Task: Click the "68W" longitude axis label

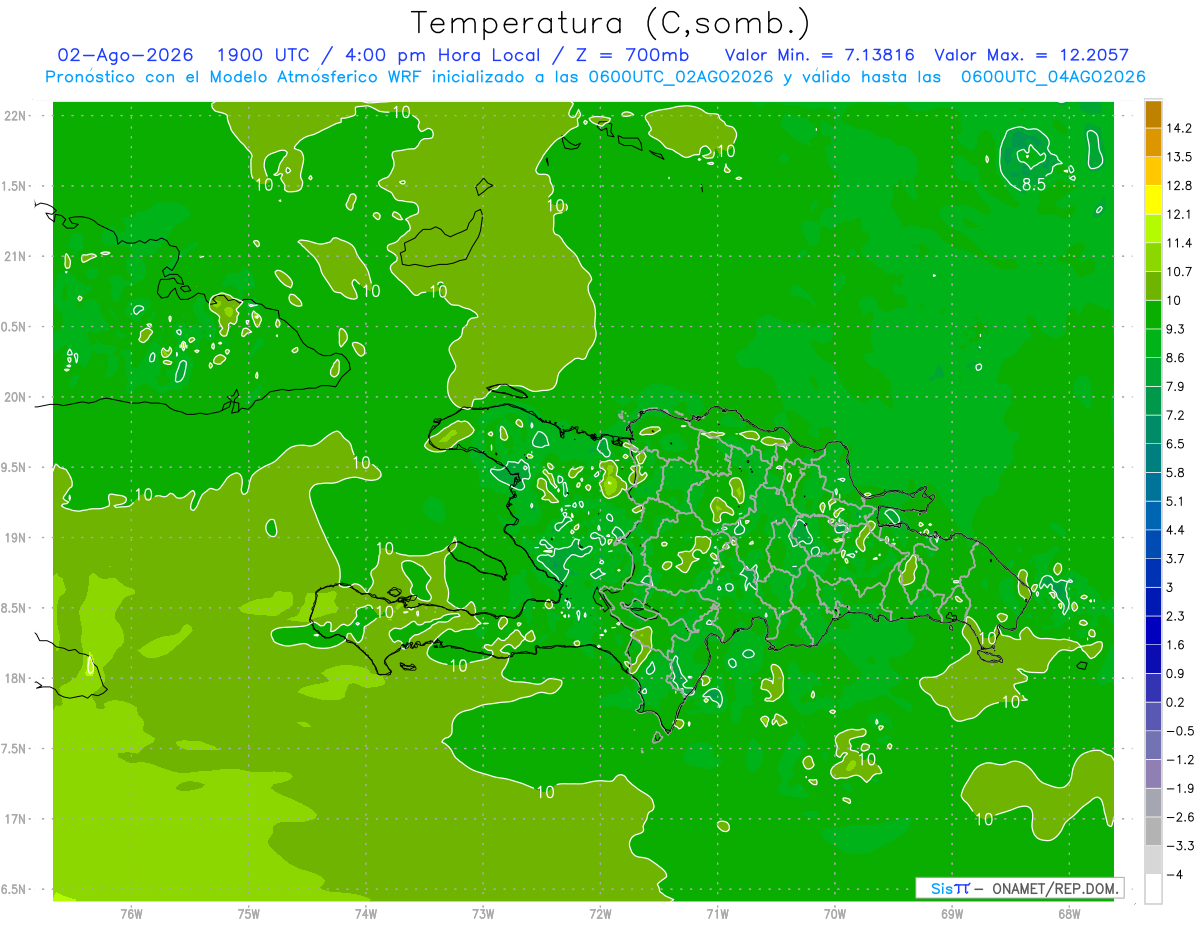Action: (x=1069, y=914)
